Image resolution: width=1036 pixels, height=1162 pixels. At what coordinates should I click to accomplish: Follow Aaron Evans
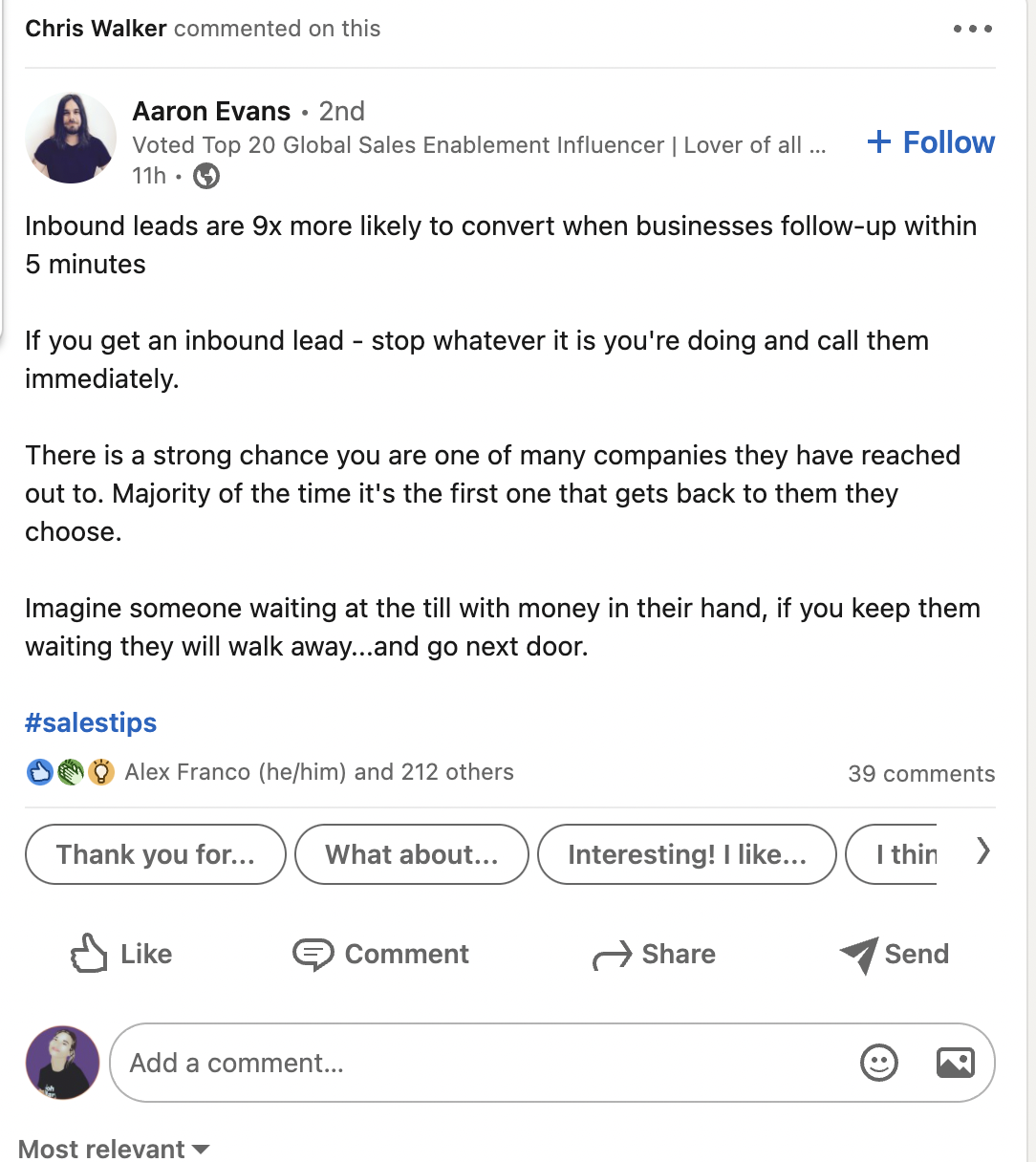coord(930,142)
